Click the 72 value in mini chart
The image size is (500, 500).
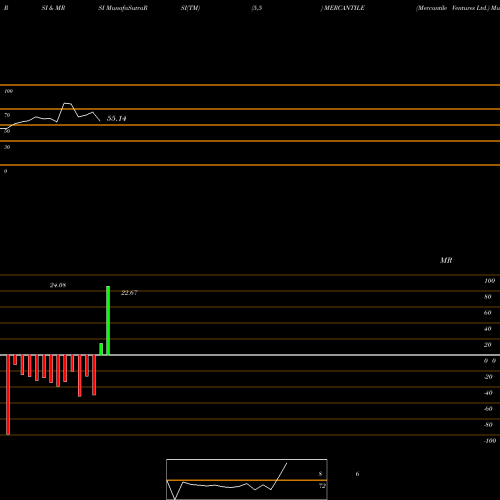point(322,486)
